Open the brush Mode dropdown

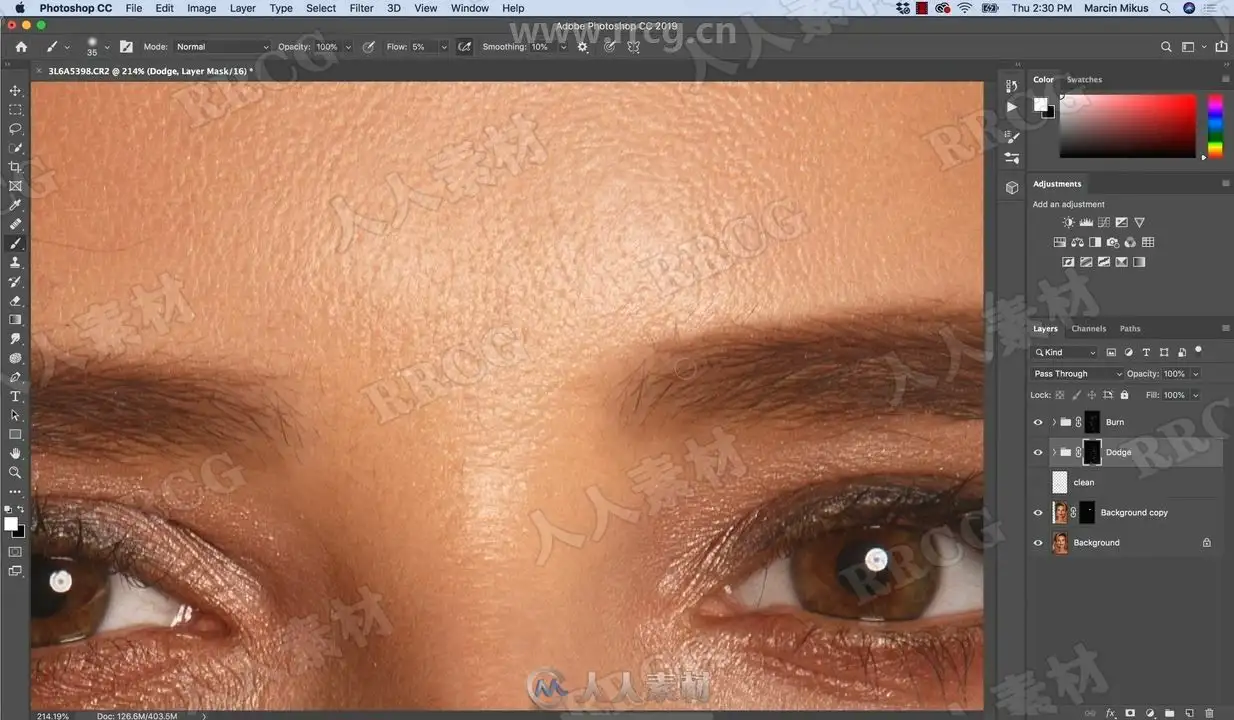(222, 47)
